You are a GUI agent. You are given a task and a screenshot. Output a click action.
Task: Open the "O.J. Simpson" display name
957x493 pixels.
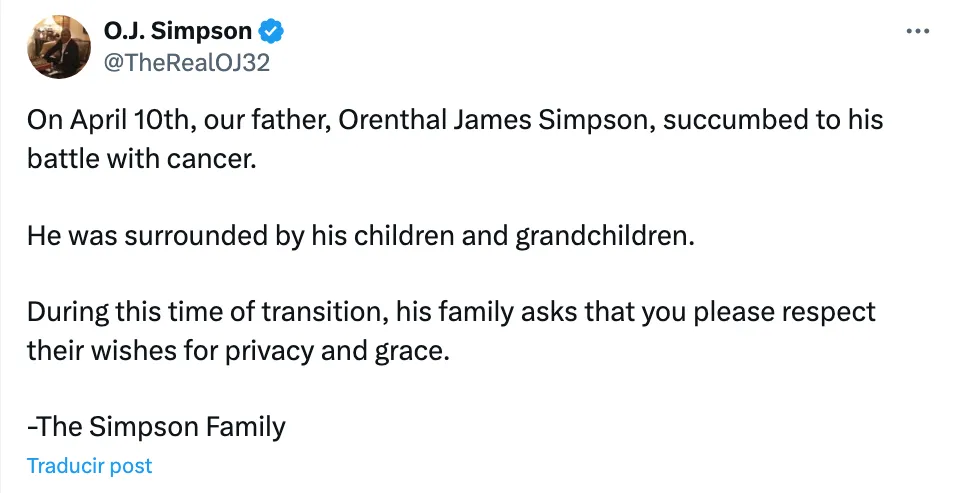click(178, 32)
